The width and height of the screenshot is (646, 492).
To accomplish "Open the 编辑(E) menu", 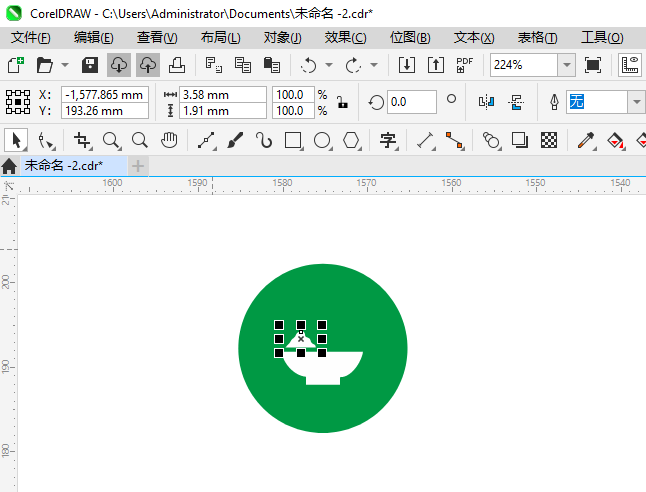I will pyautogui.click(x=94, y=37).
